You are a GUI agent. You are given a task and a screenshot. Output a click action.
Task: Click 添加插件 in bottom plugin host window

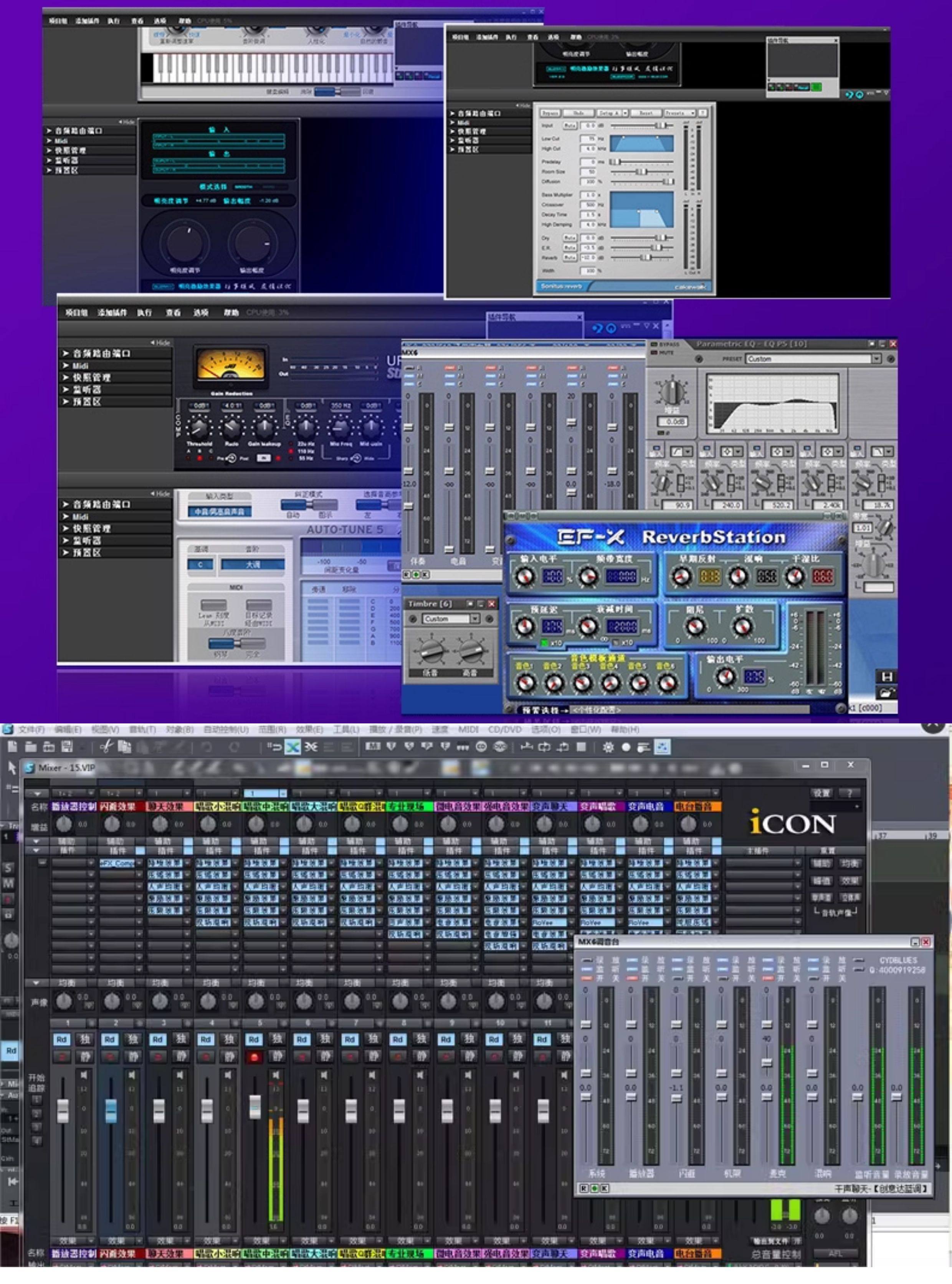click(112, 312)
